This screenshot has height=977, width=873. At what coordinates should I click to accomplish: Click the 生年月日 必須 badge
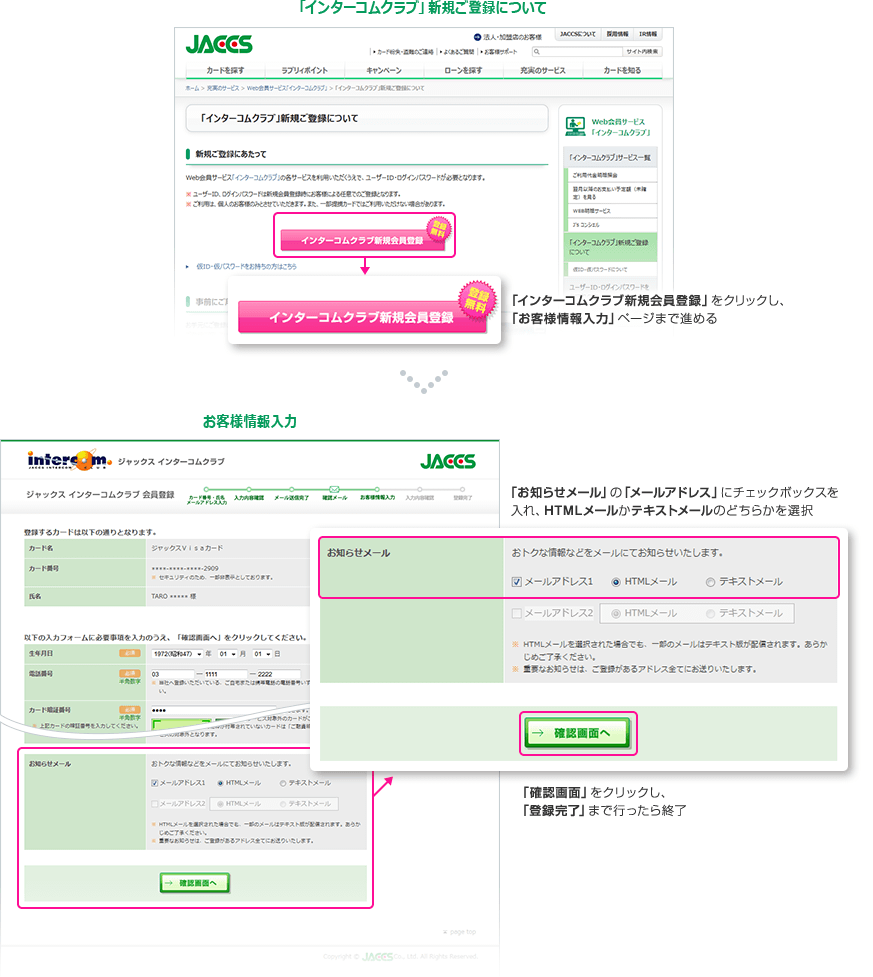[130, 653]
